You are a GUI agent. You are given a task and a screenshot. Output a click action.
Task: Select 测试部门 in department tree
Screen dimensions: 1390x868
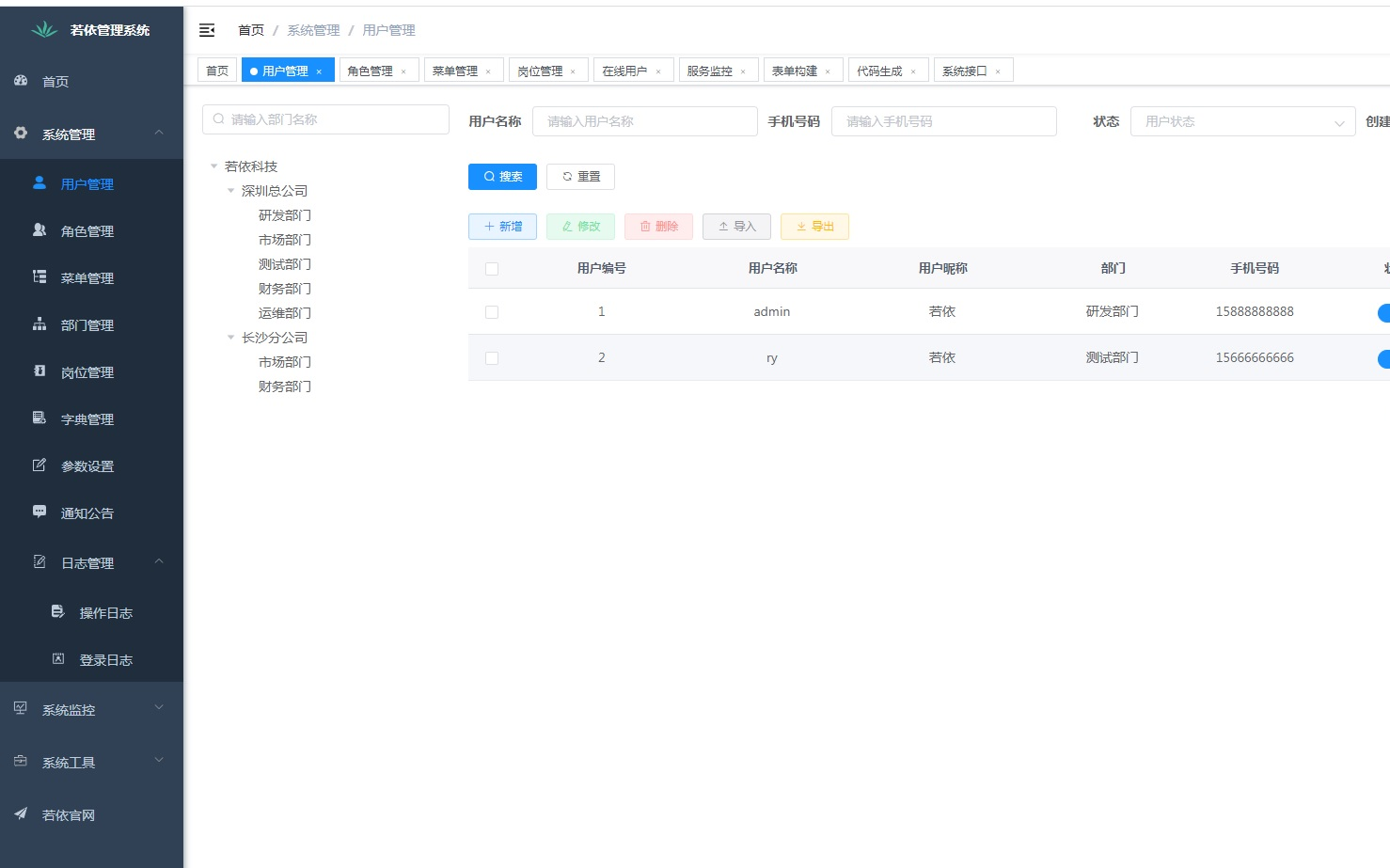click(285, 264)
